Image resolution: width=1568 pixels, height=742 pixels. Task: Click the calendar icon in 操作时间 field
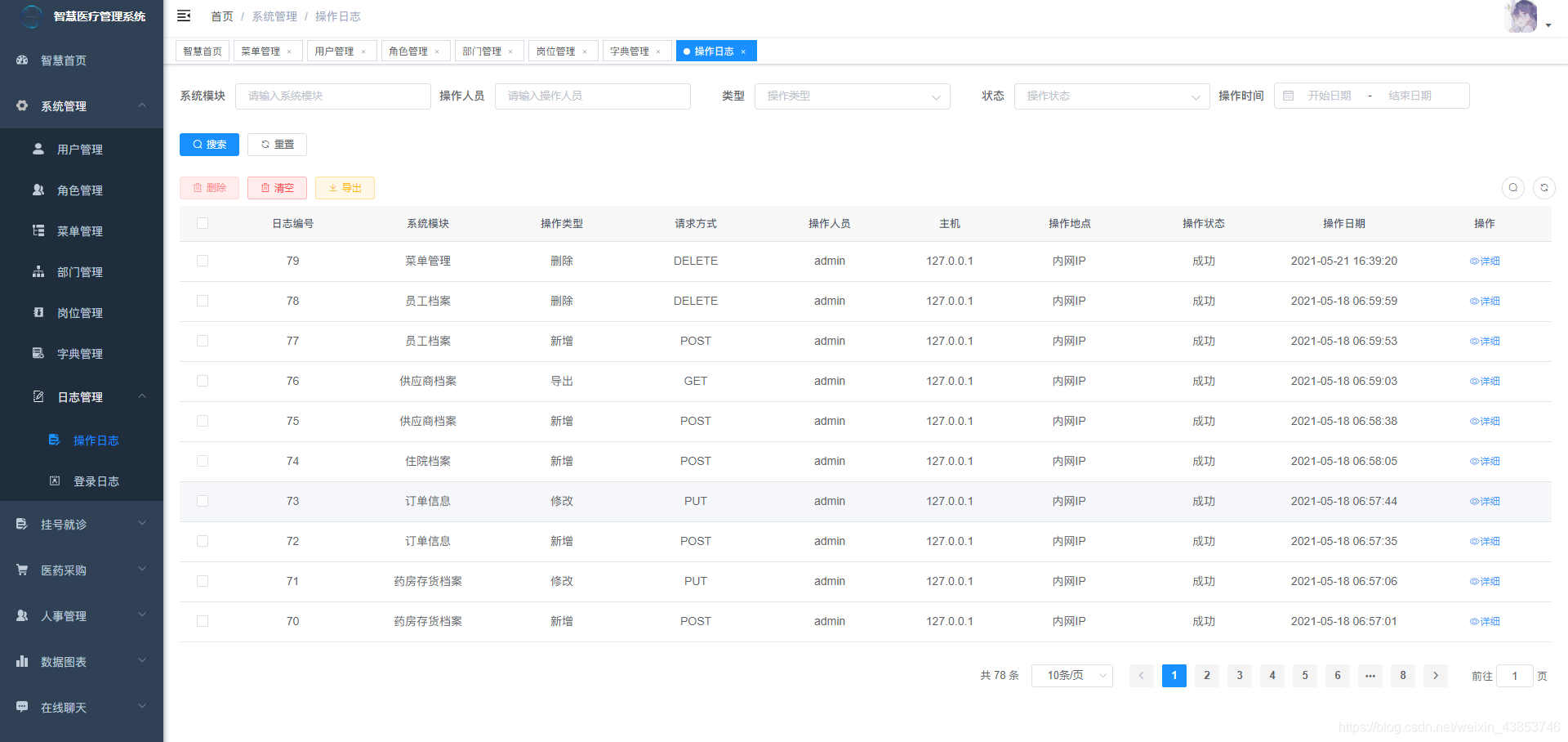coord(1288,96)
